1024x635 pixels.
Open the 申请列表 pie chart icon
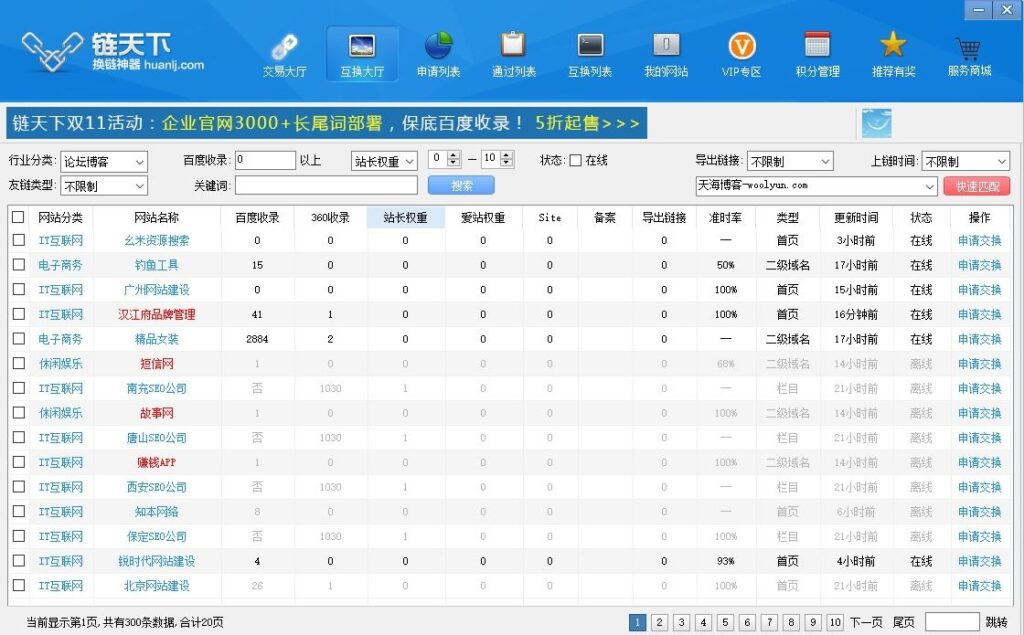click(x=438, y=55)
